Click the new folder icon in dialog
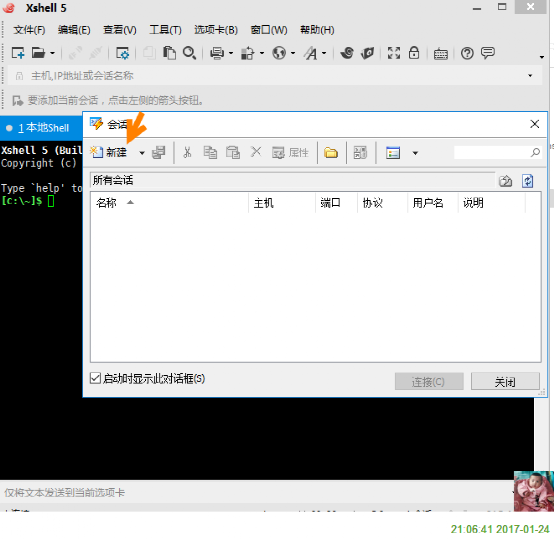The image size is (554, 541). pos(331,153)
